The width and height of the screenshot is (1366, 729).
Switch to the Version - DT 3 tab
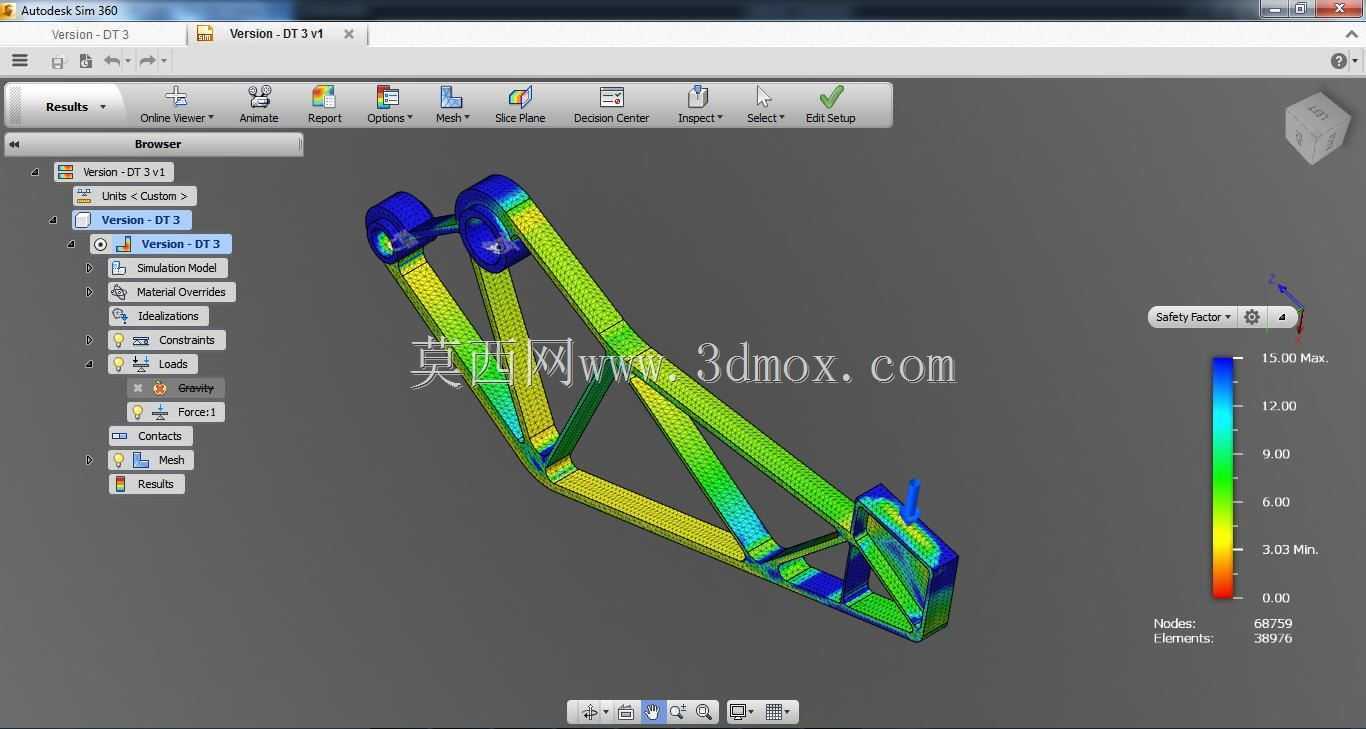point(90,34)
